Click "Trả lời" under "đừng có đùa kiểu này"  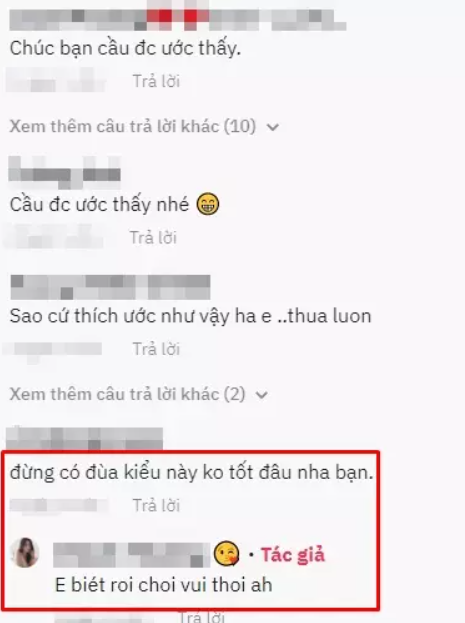(x=156, y=506)
